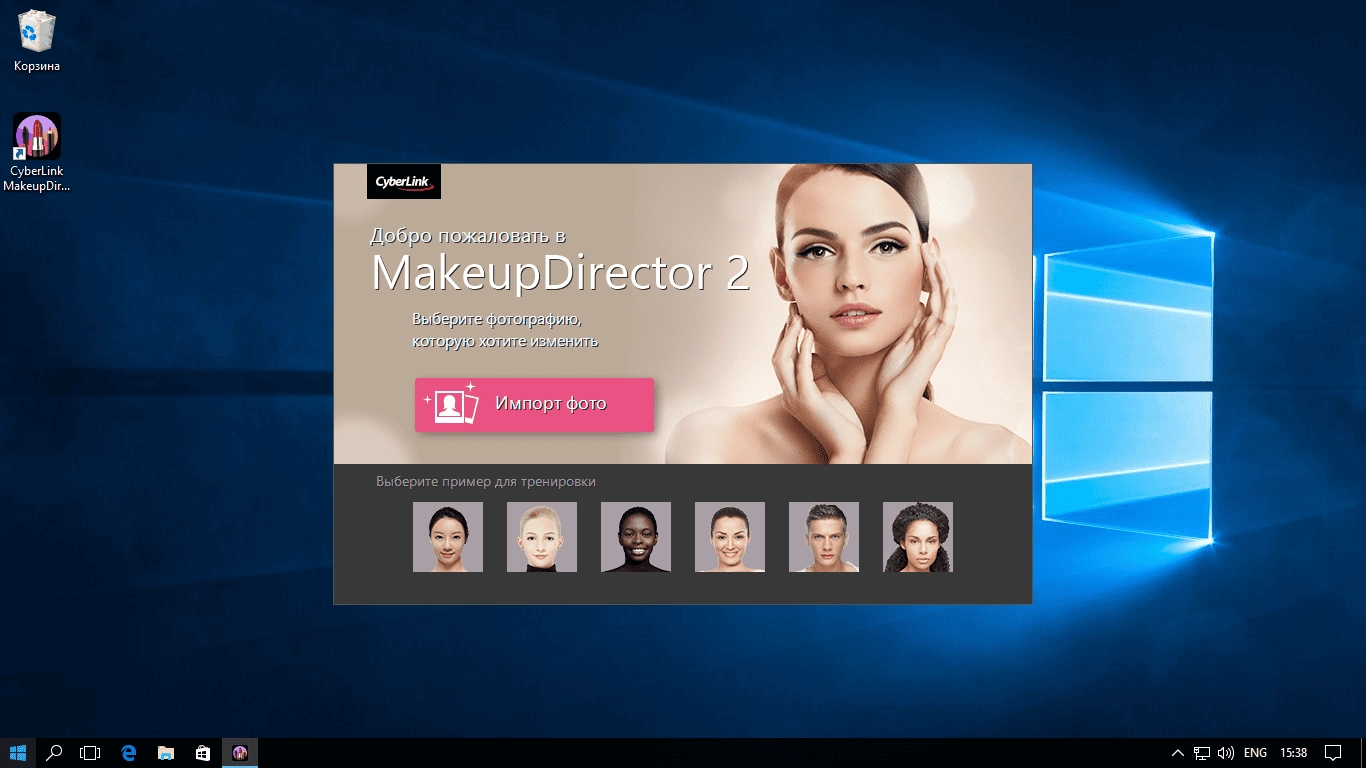Open the taskbar search magnifier
The image size is (1366, 768).
[55, 753]
